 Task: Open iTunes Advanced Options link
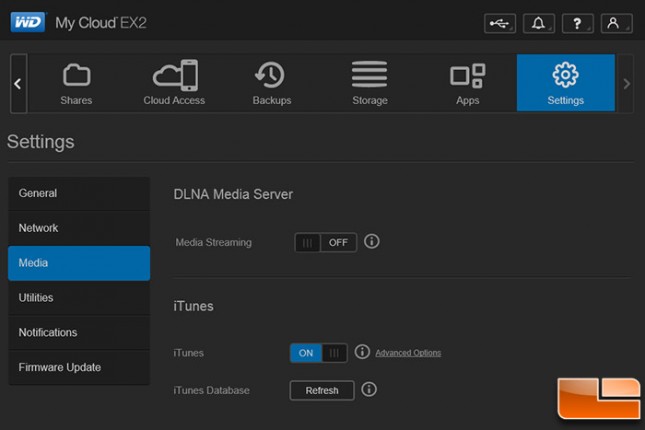tap(408, 353)
